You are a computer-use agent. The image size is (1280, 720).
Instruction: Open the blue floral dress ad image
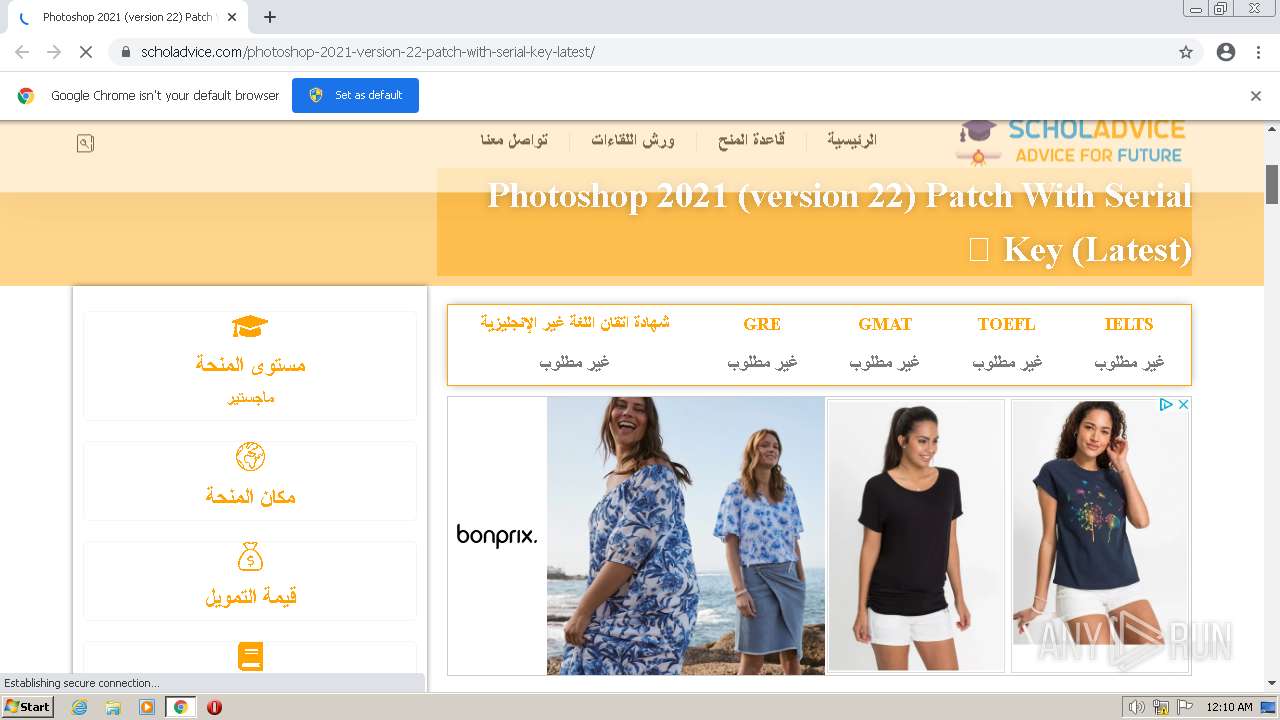pos(686,536)
